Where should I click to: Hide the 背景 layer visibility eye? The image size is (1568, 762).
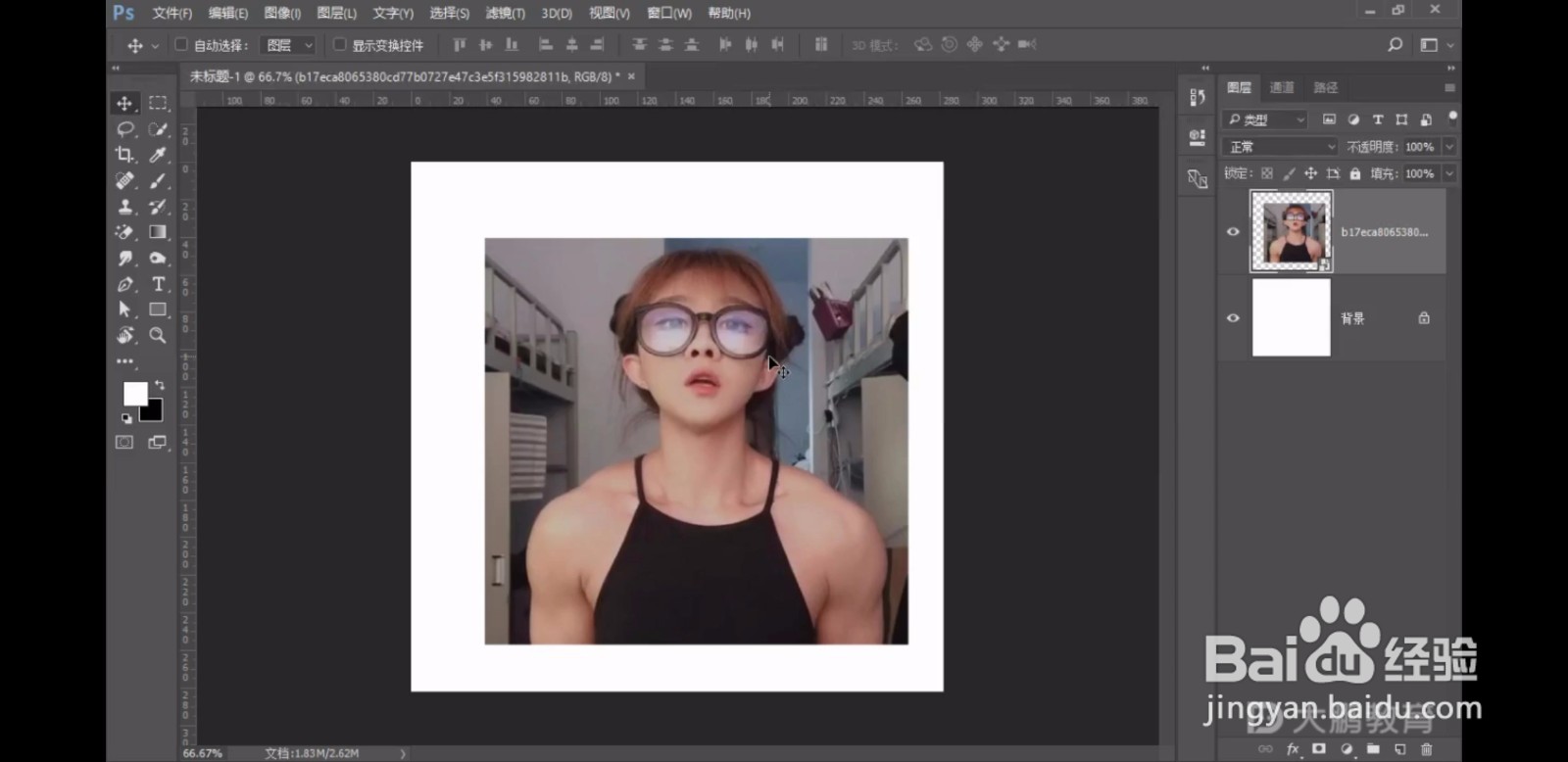tap(1233, 318)
